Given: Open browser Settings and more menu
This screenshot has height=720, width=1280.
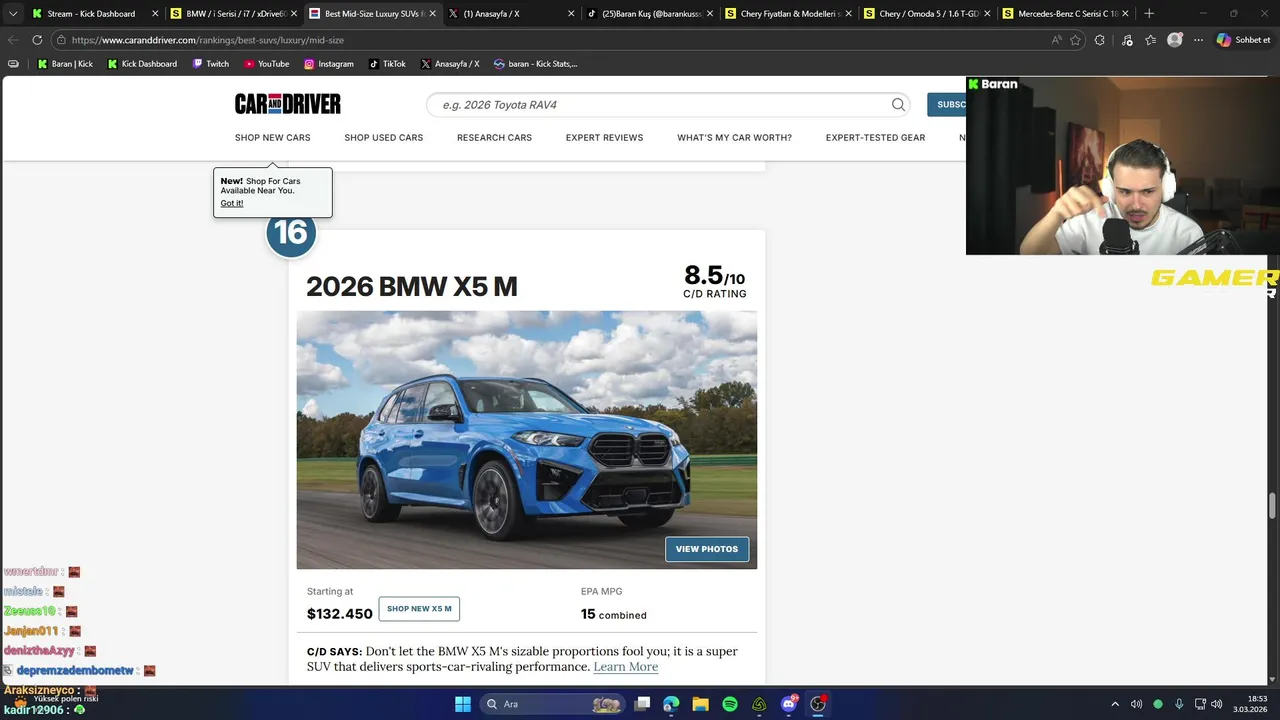Looking at the screenshot, I should pyautogui.click(x=1198, y=40).
